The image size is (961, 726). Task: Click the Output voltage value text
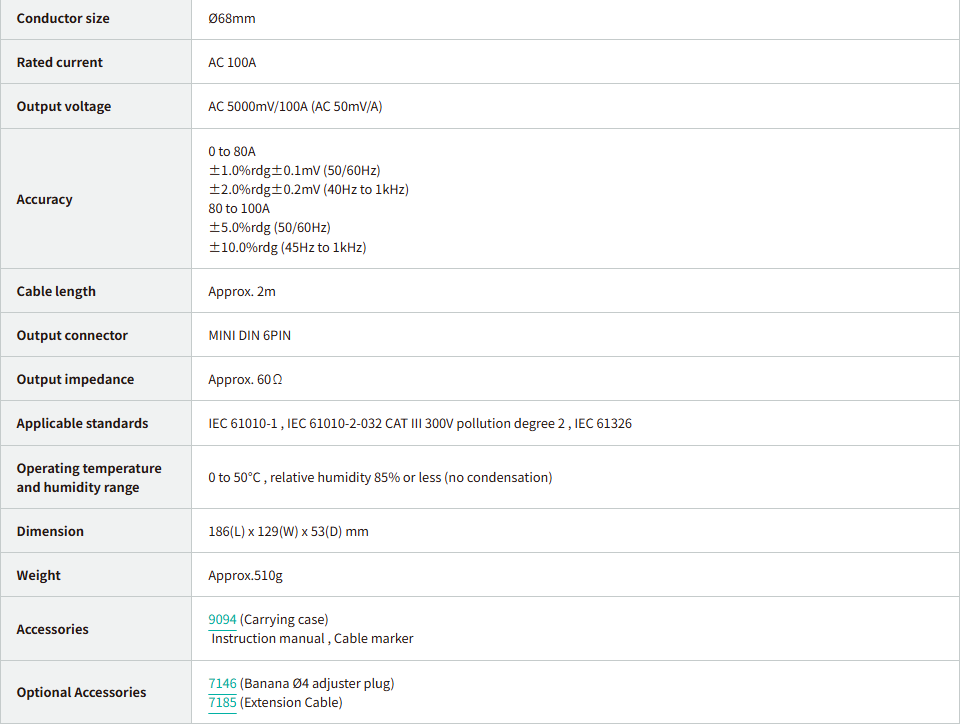click(x=295, y=107)
